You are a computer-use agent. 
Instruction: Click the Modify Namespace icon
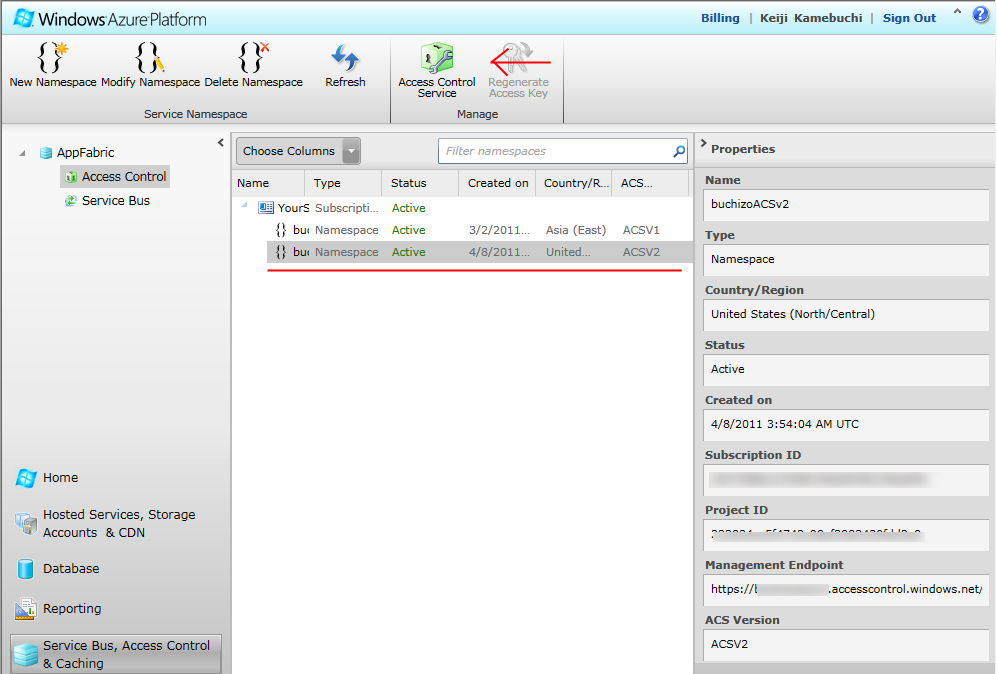[150, 57]
